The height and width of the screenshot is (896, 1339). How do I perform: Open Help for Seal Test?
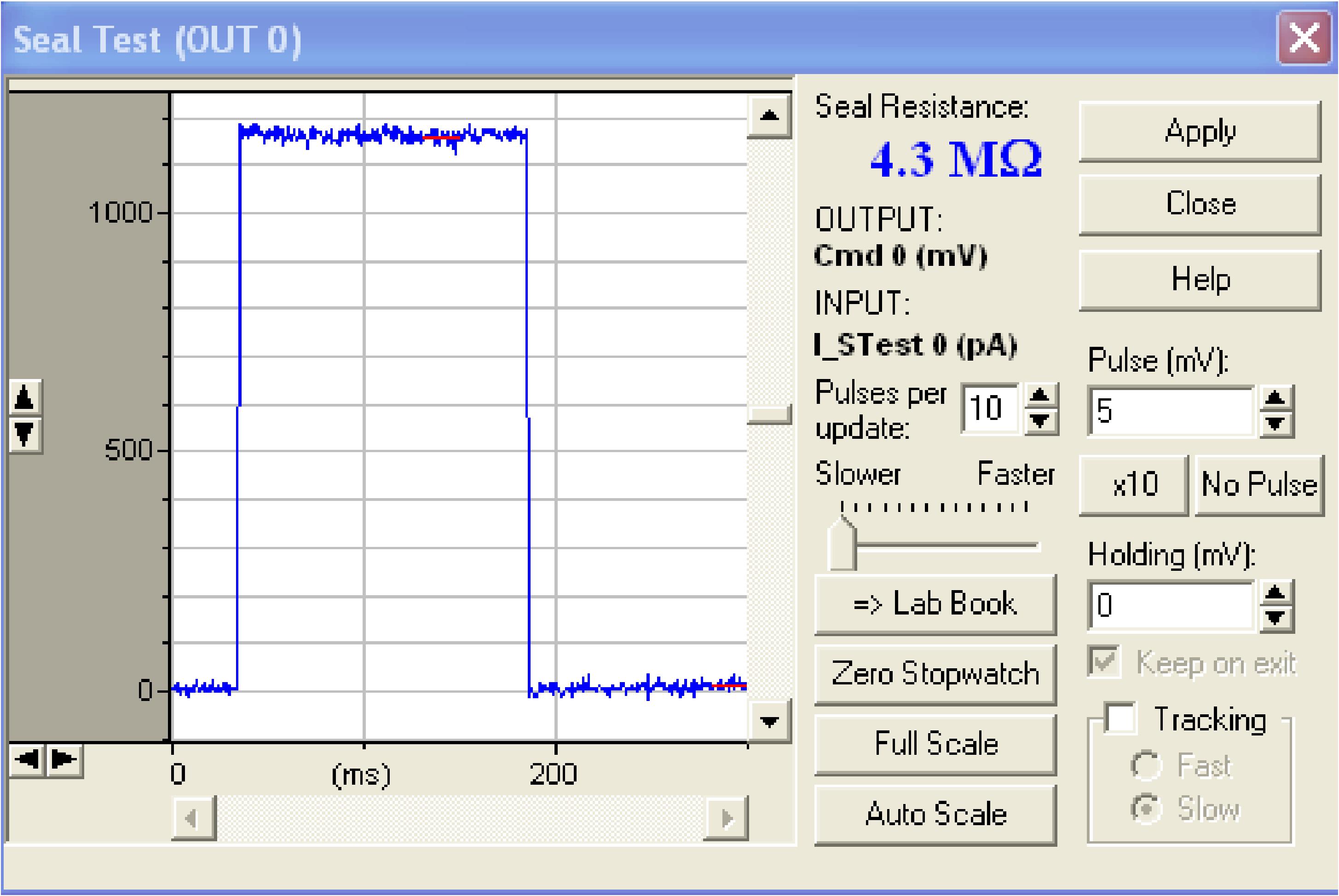[x=1200, y=280]
